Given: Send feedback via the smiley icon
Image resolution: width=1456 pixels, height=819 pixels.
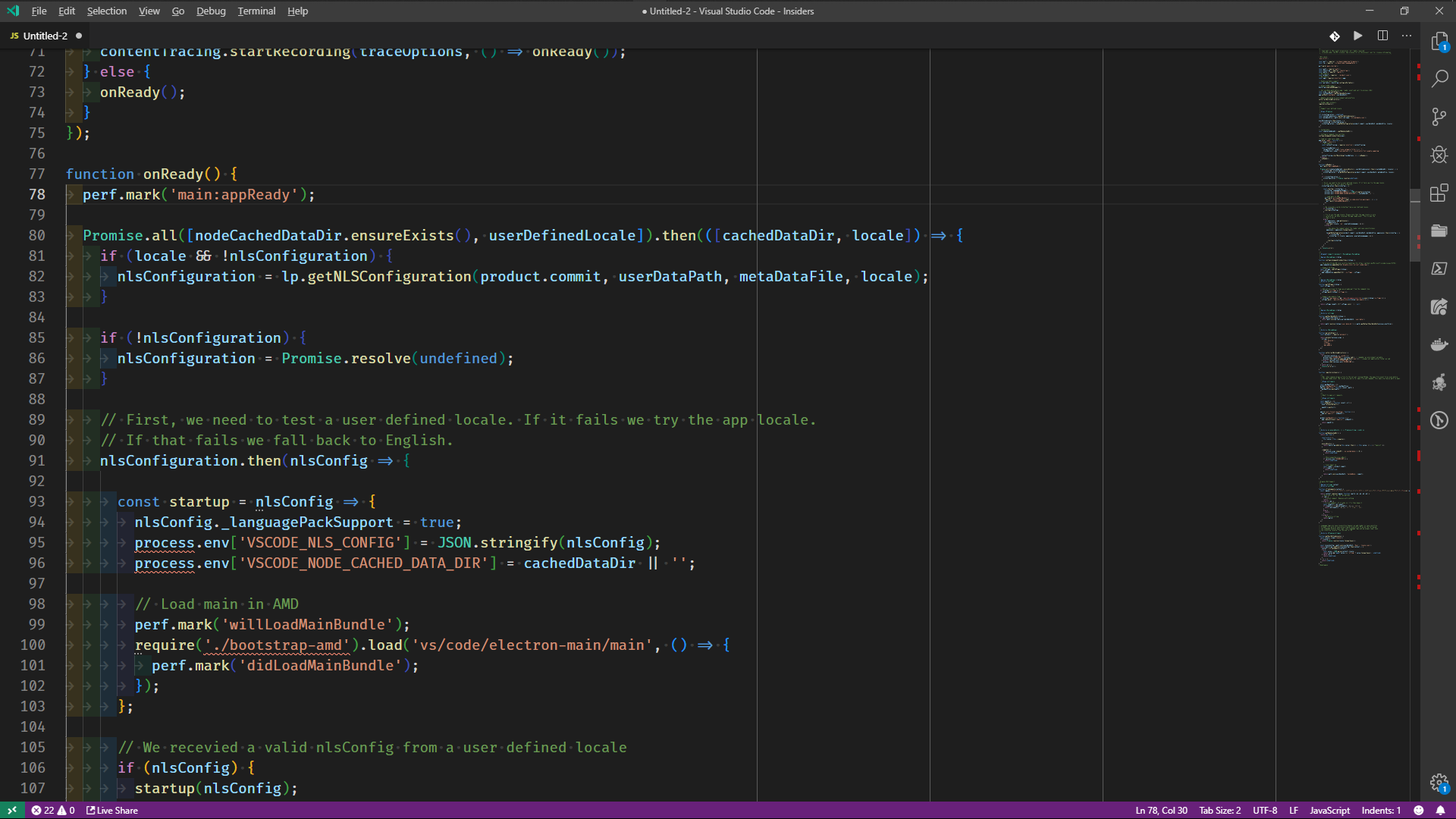Looking at the screenshot, I should (x=1418, y=810).
